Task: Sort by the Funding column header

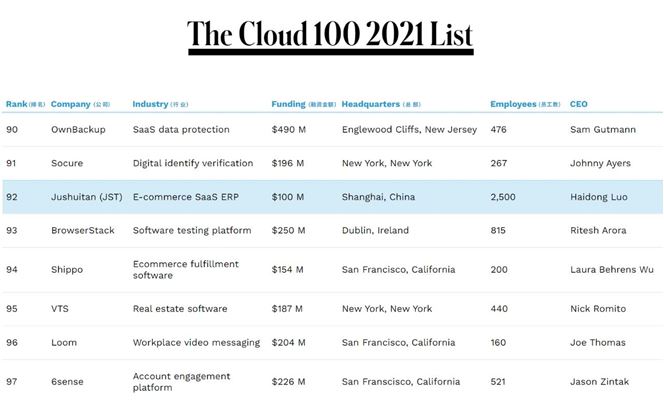Action: pyautogui.click(x=304, y=104)
